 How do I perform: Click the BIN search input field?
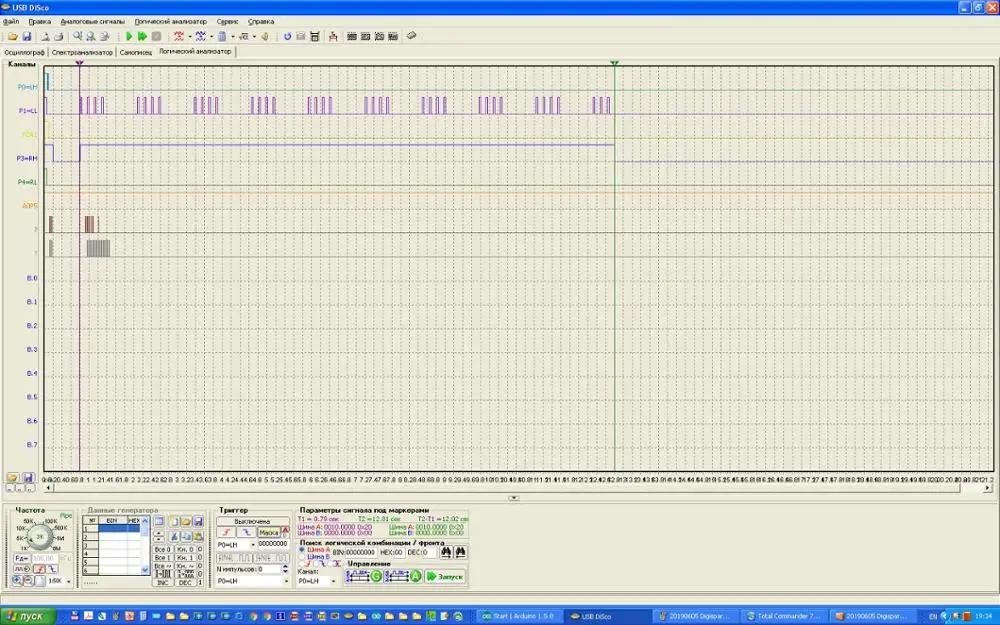[360, 552]
